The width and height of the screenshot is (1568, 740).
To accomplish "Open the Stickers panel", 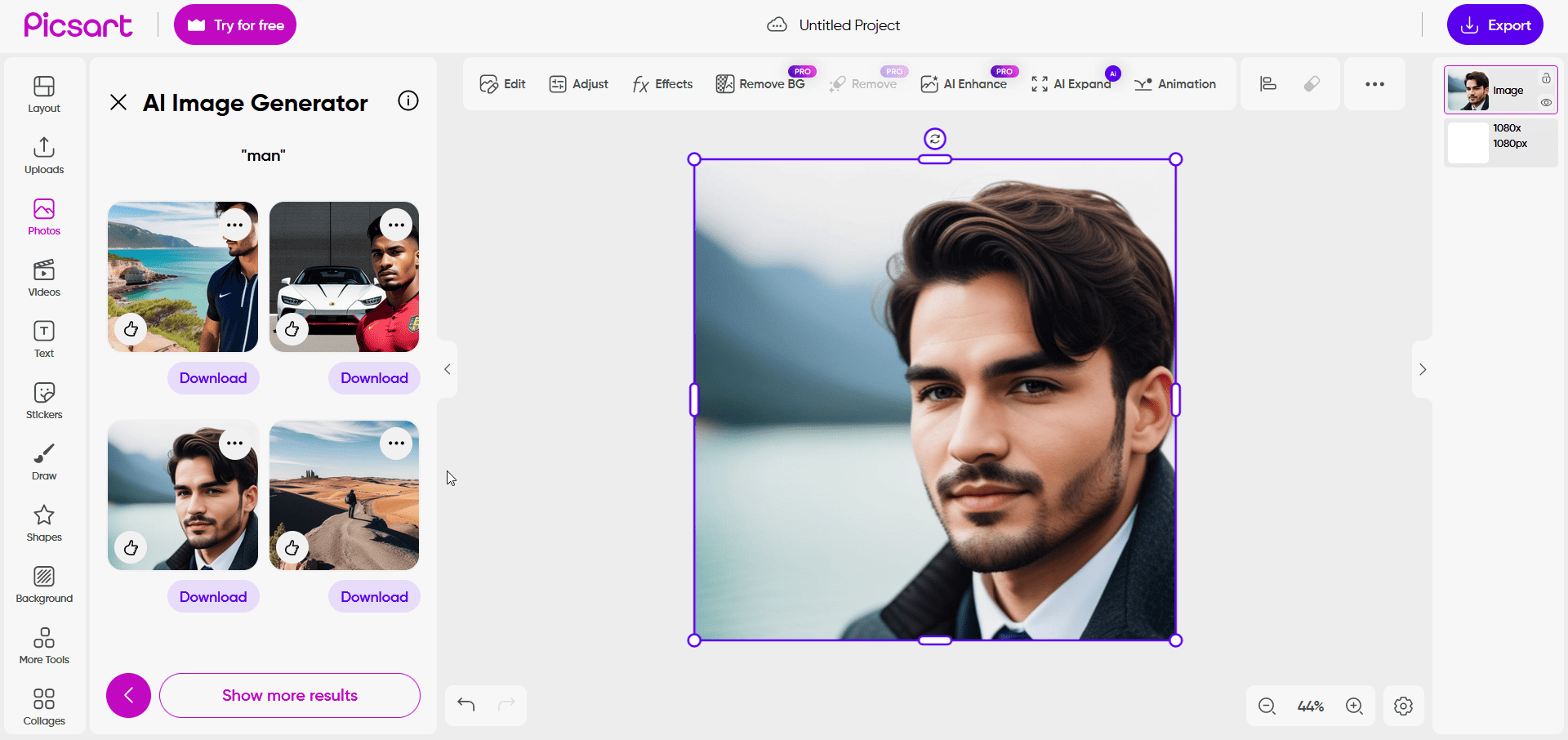I will [x=43, y=399].
